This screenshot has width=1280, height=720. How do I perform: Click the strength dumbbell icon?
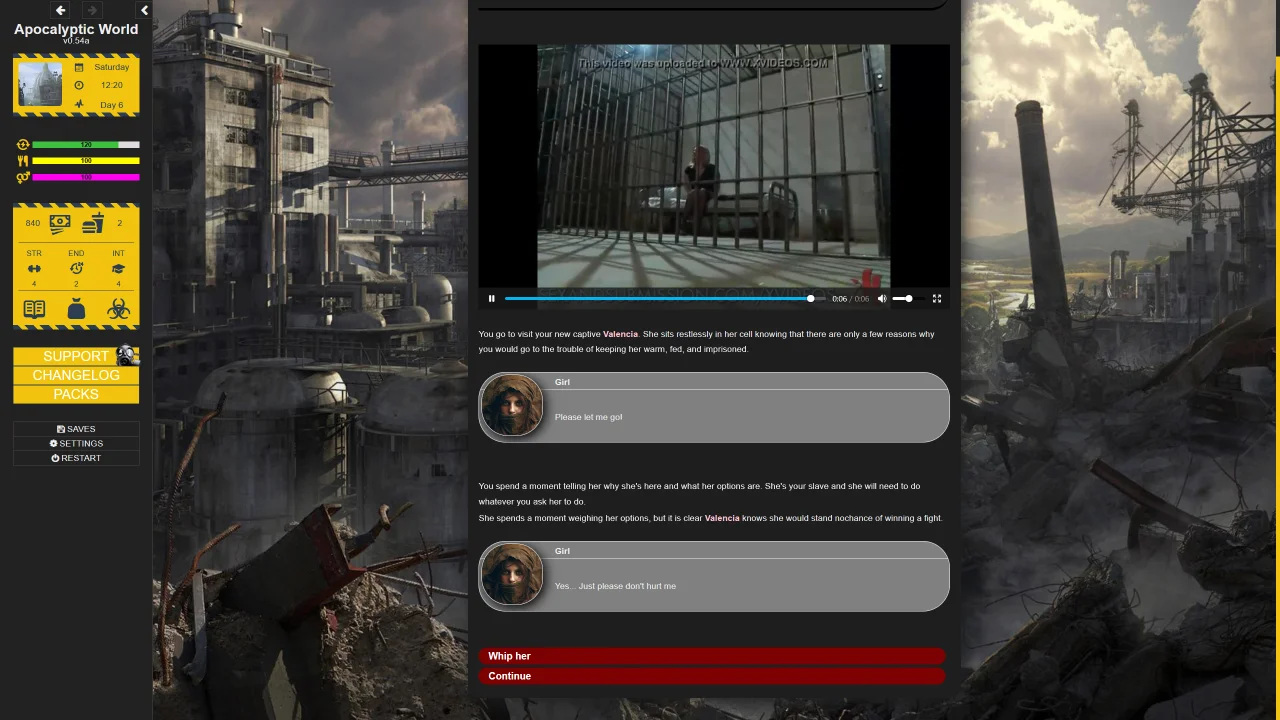34,268
